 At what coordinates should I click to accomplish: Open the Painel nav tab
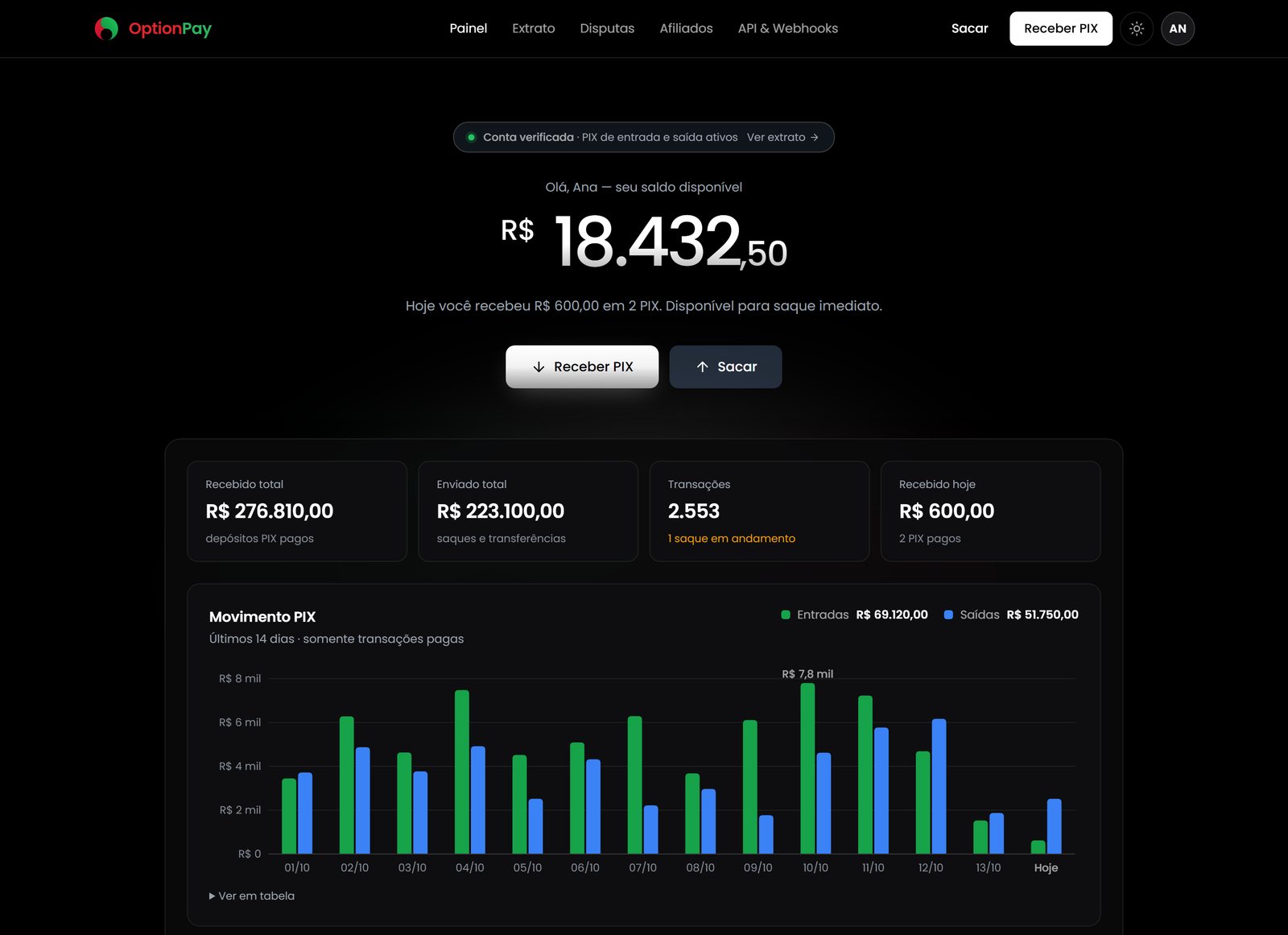tap(469, 28)
